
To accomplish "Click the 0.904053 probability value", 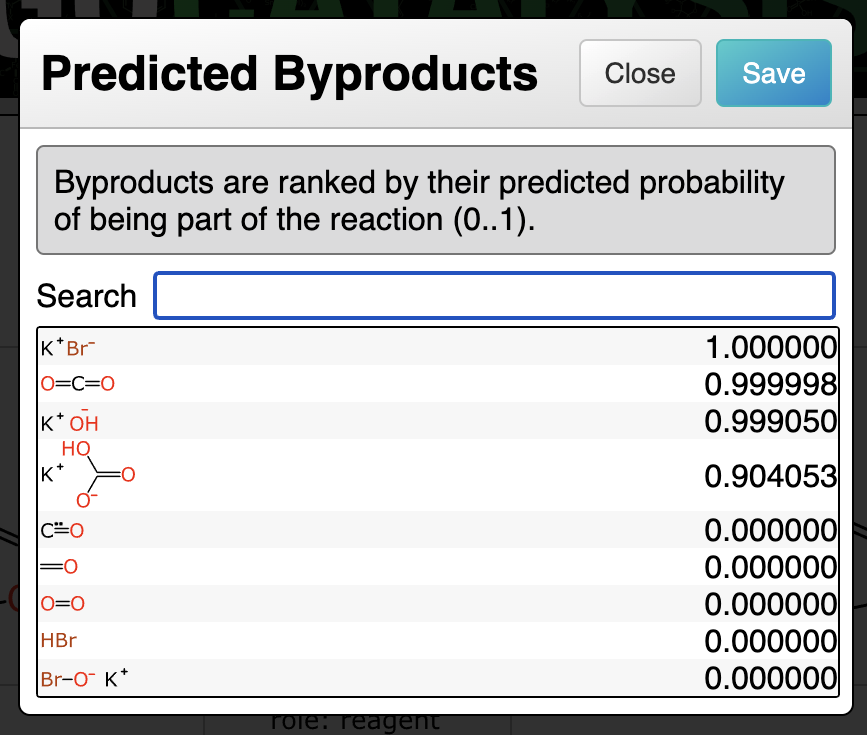I will pyautogui.click(x=770, y=476).
